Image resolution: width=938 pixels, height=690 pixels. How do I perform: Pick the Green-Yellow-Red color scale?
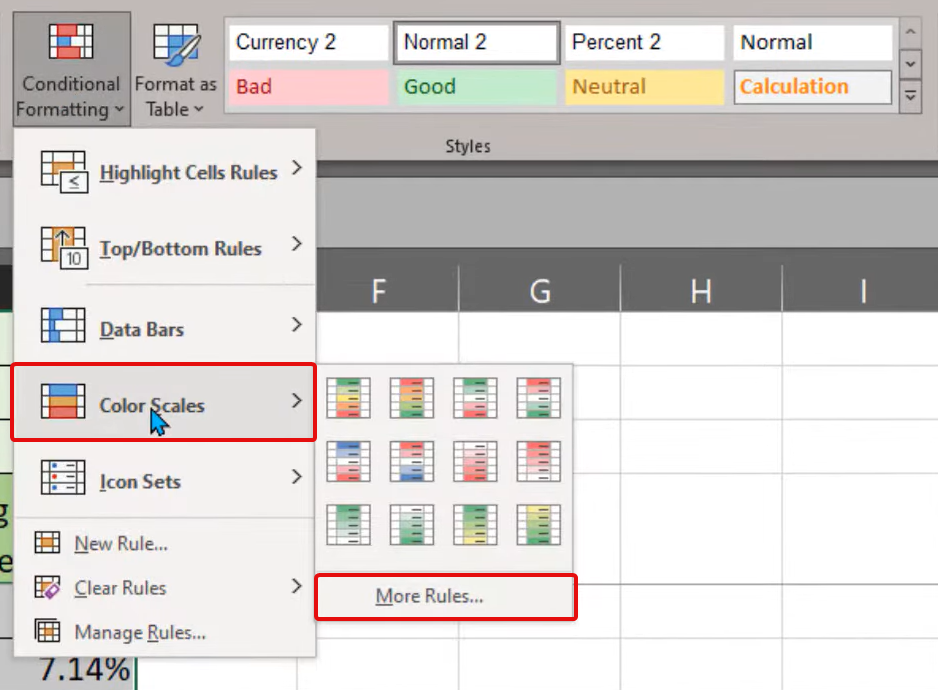point(347,397)
